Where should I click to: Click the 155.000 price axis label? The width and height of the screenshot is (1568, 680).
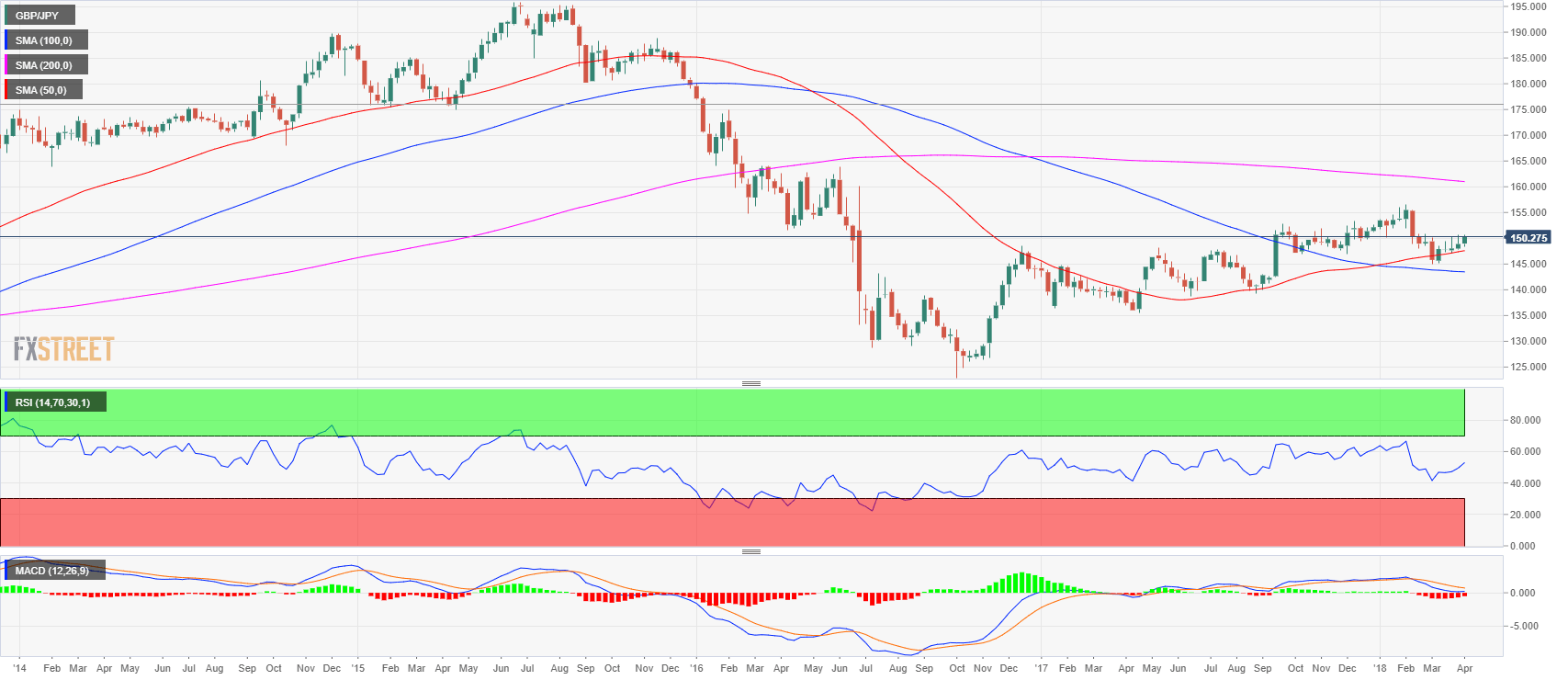pyautogui.click(x=1529, y=212)
